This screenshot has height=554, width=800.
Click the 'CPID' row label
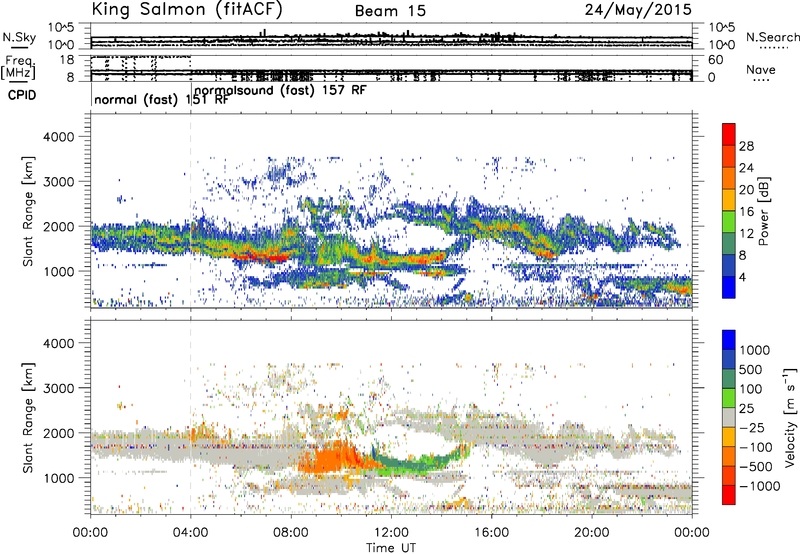(22, 95)
